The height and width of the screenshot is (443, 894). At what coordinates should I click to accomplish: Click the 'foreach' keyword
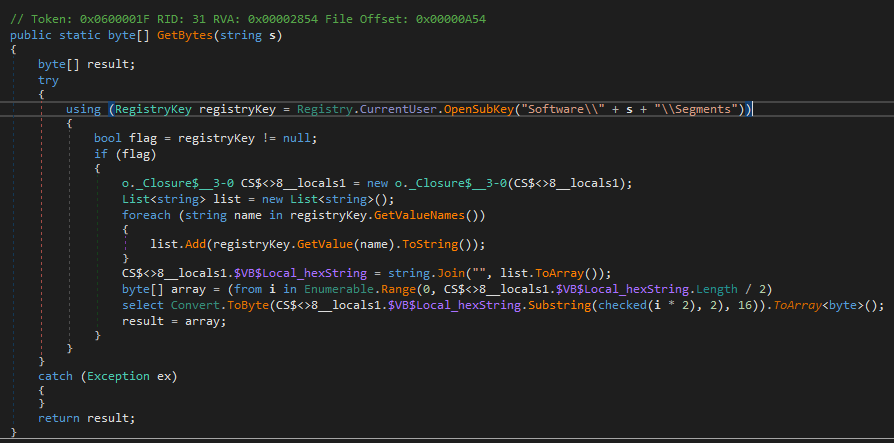tap(146, 215)
